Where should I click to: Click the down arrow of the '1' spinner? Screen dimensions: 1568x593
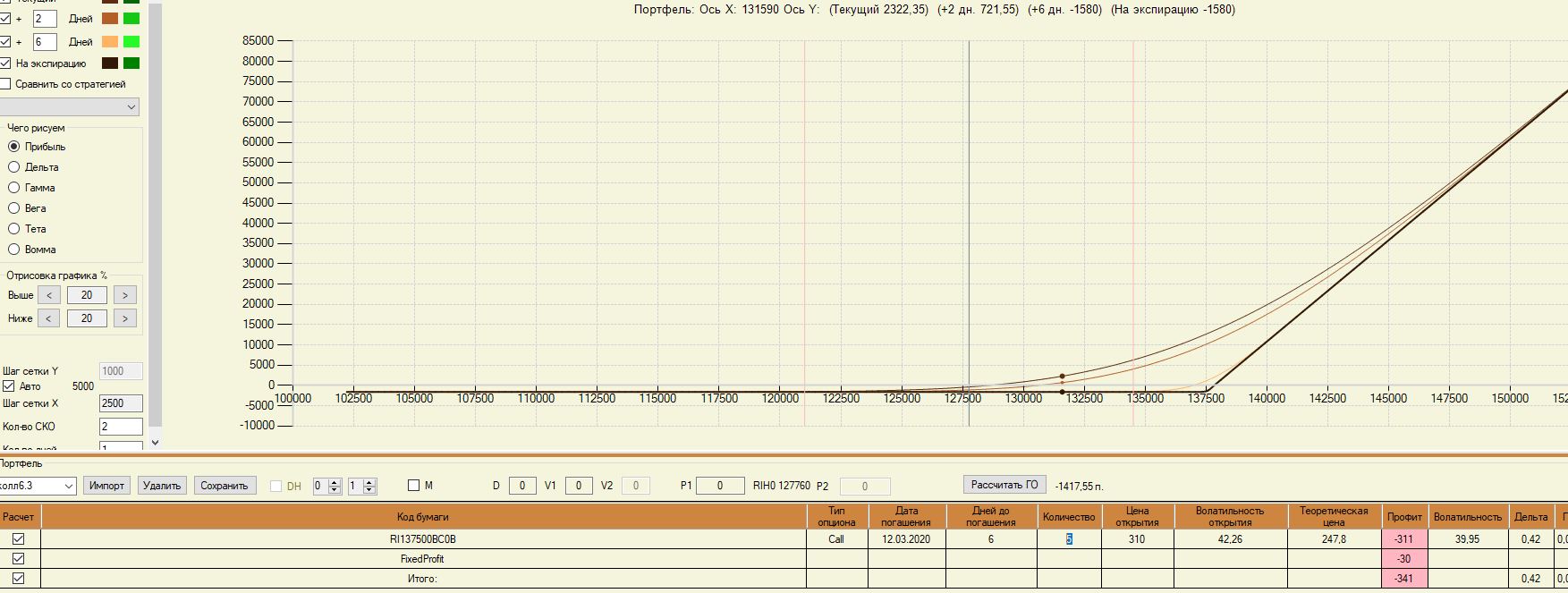tap(369, 490)
